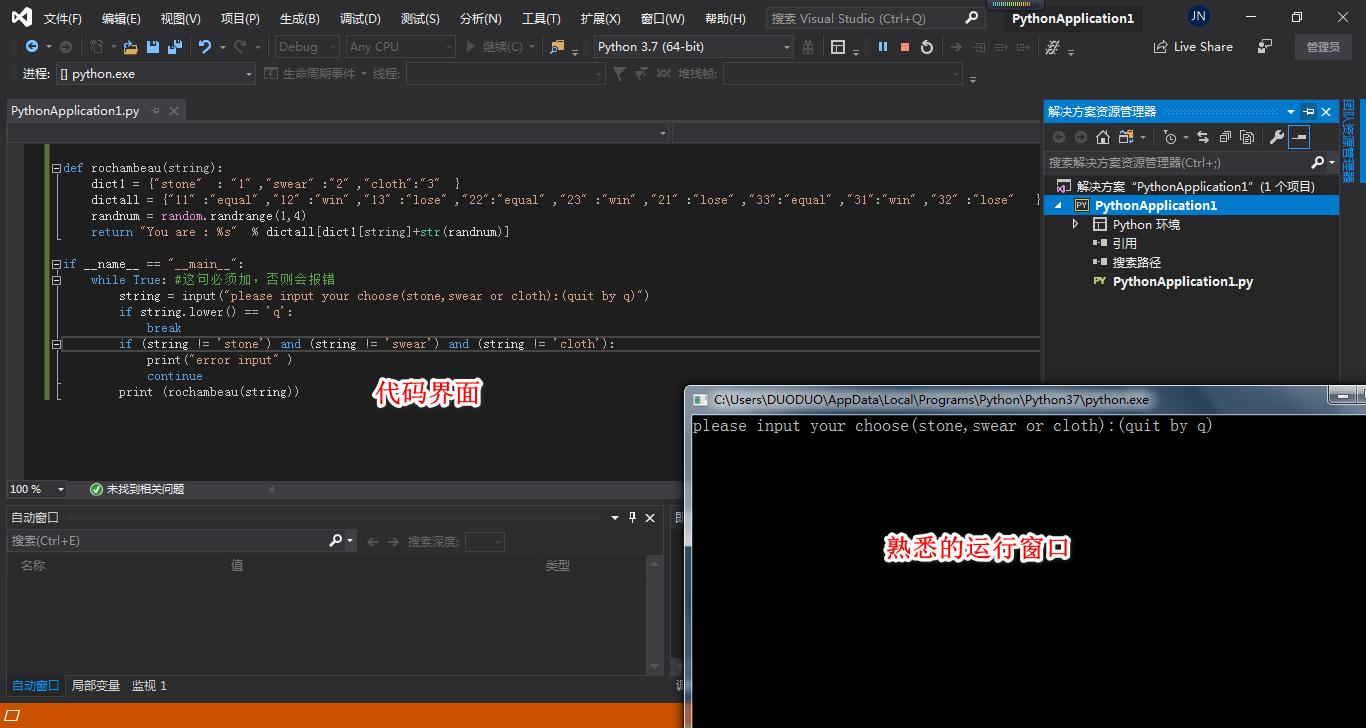Open properties via Solution Explorer wrench icon
Image resolution: width=1366 pixels, height=728 pixels.
click(1276, 137)
